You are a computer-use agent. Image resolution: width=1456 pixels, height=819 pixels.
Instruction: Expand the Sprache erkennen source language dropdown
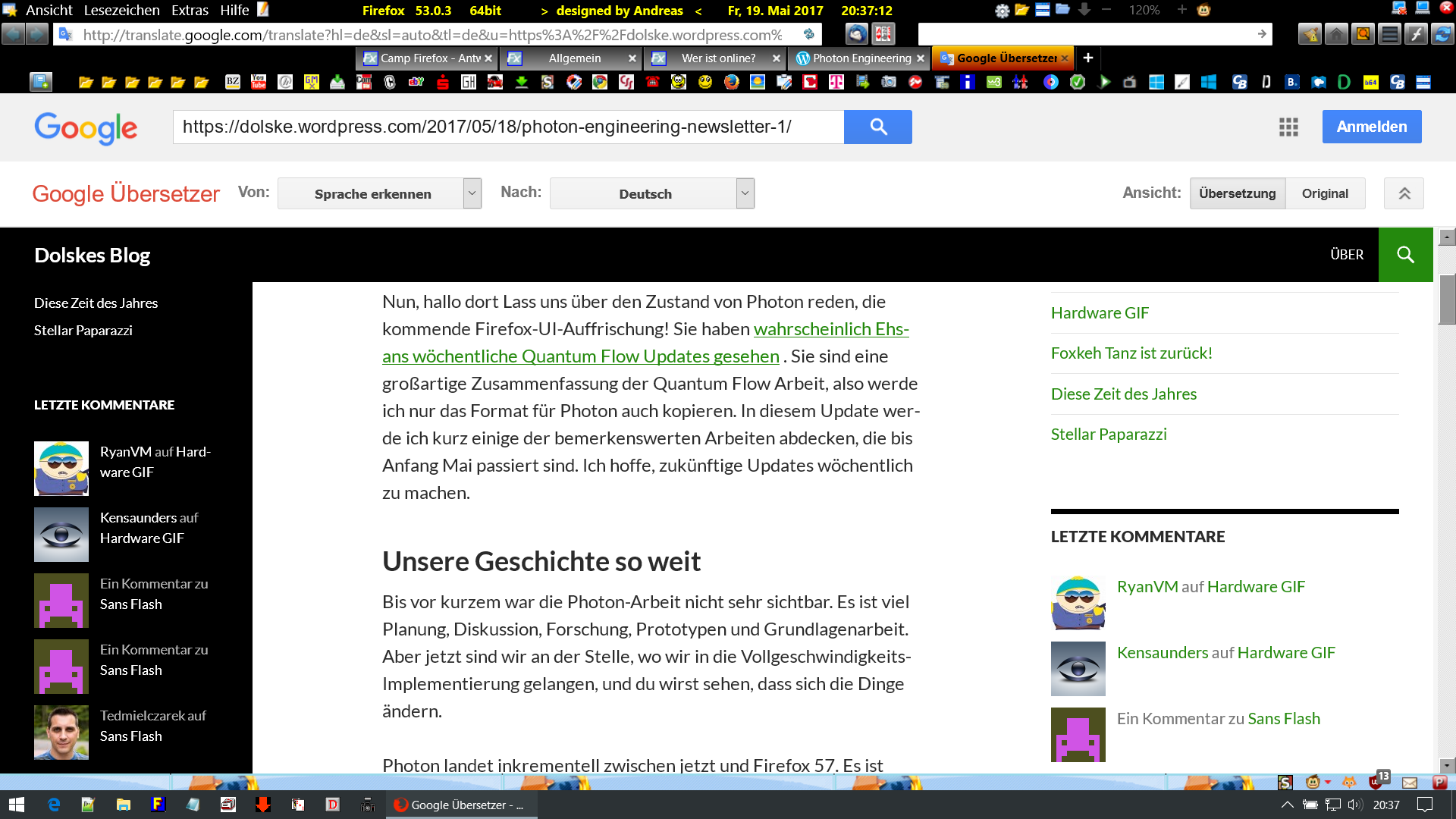coord(472,193)
